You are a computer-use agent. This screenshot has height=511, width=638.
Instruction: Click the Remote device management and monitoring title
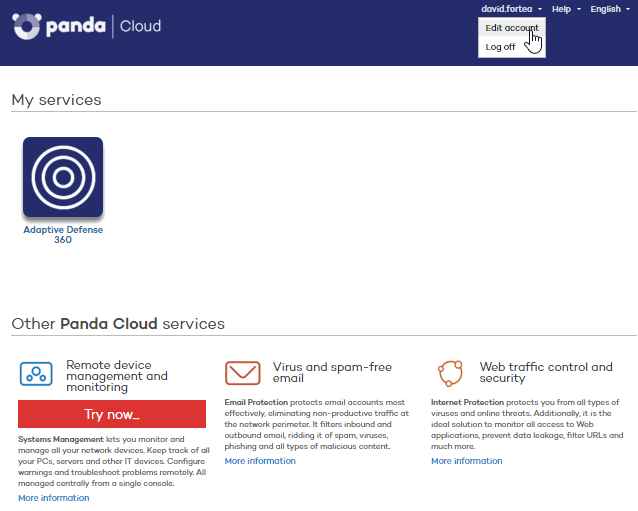pos(117,377)
